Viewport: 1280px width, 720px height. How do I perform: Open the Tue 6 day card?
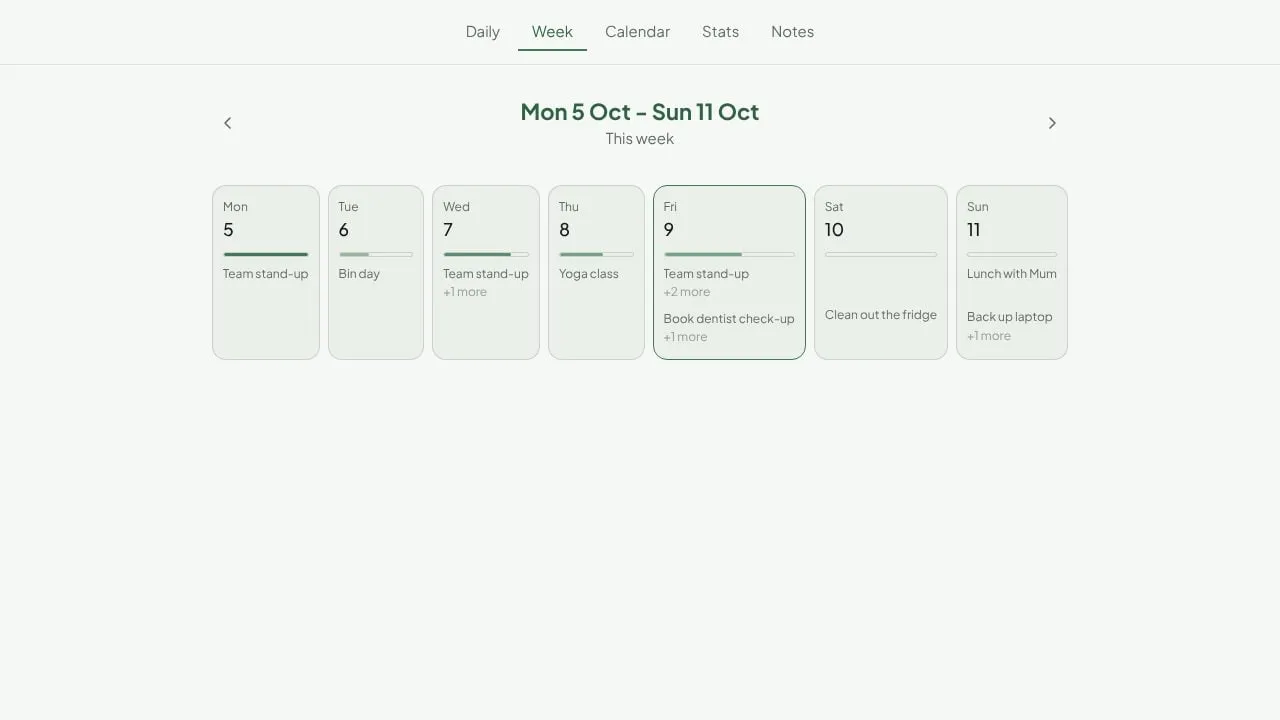(x=376, y=272)
